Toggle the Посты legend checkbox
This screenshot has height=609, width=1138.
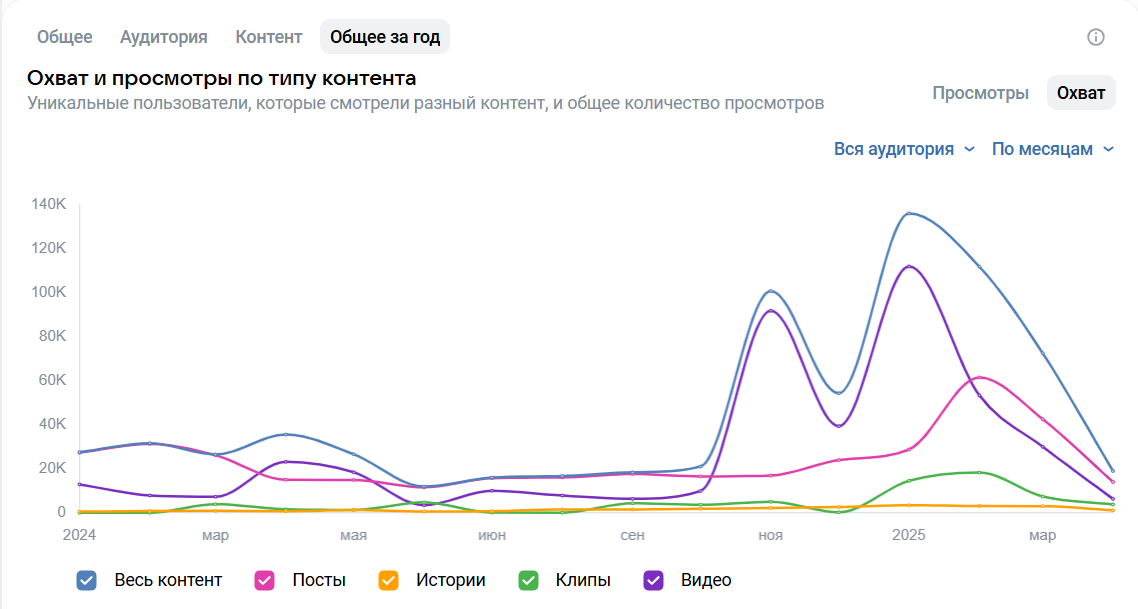coord(265,580)
